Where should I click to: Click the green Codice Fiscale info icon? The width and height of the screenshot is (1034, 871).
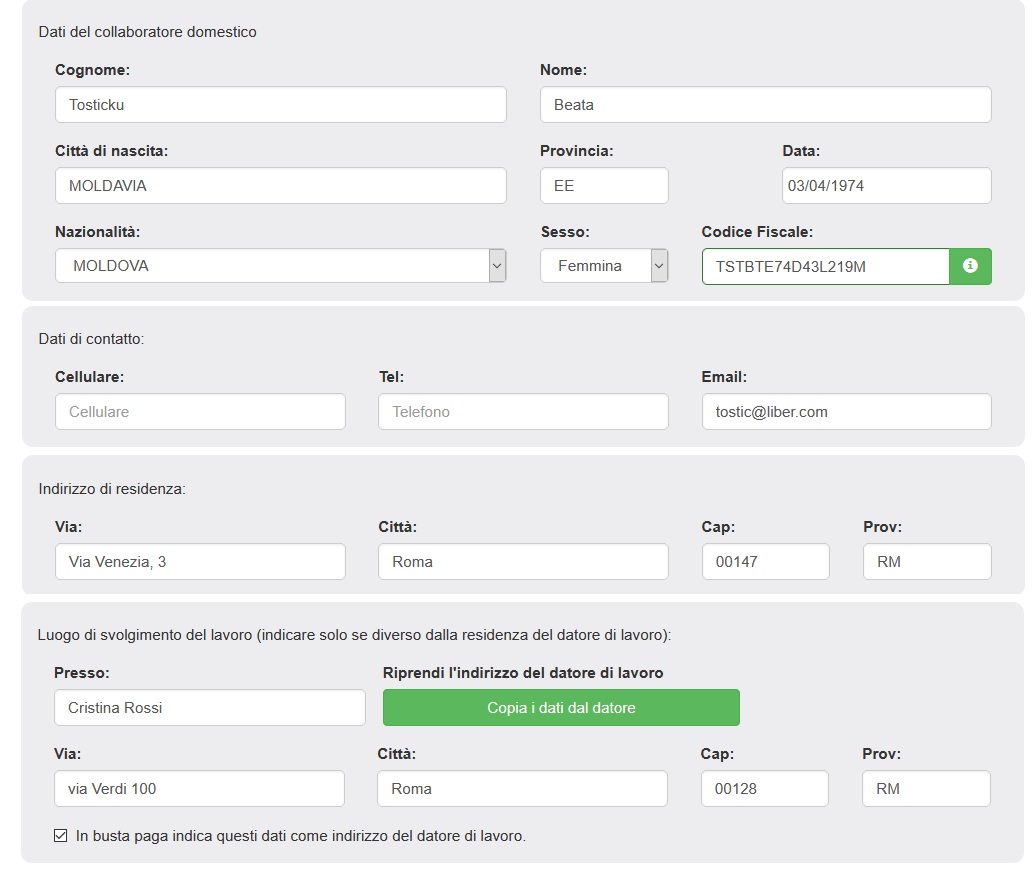point(970,266)
